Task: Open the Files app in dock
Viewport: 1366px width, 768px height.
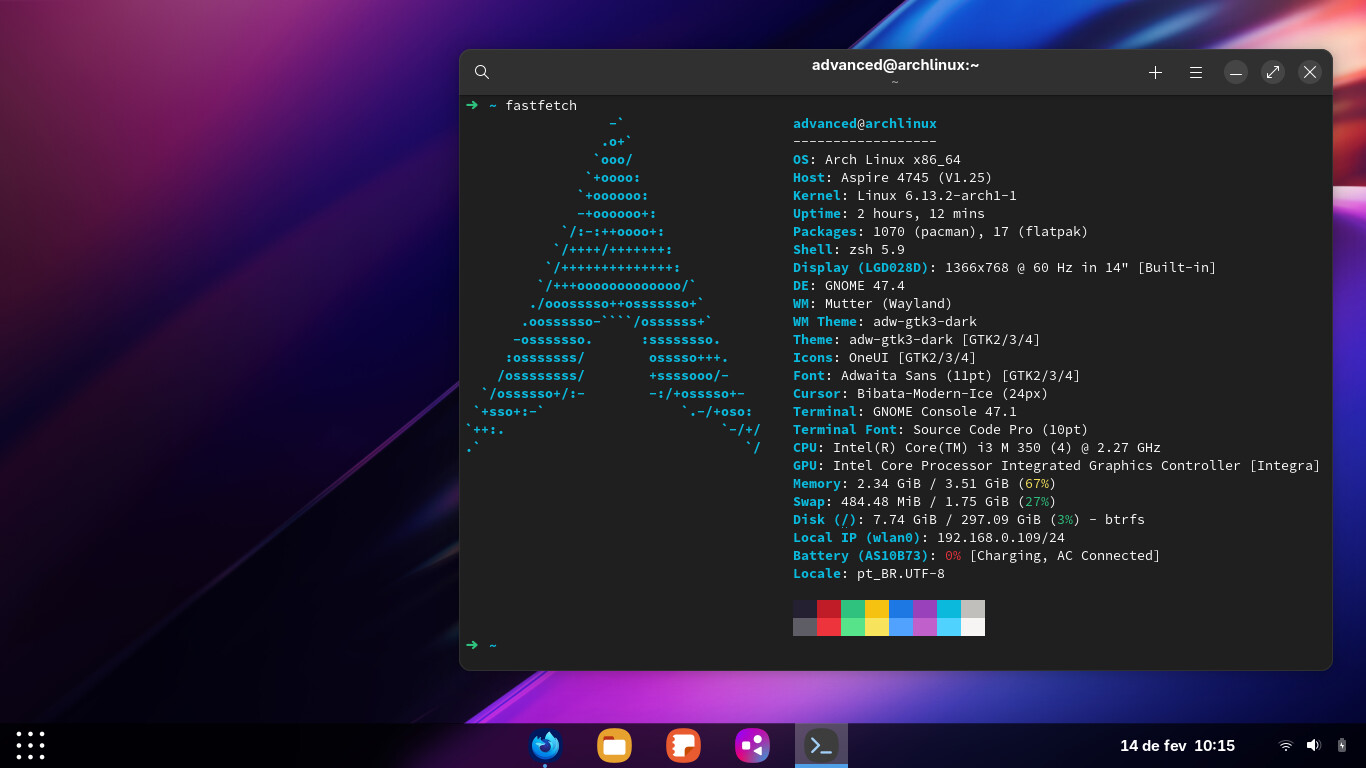Action: coord(614,745)
